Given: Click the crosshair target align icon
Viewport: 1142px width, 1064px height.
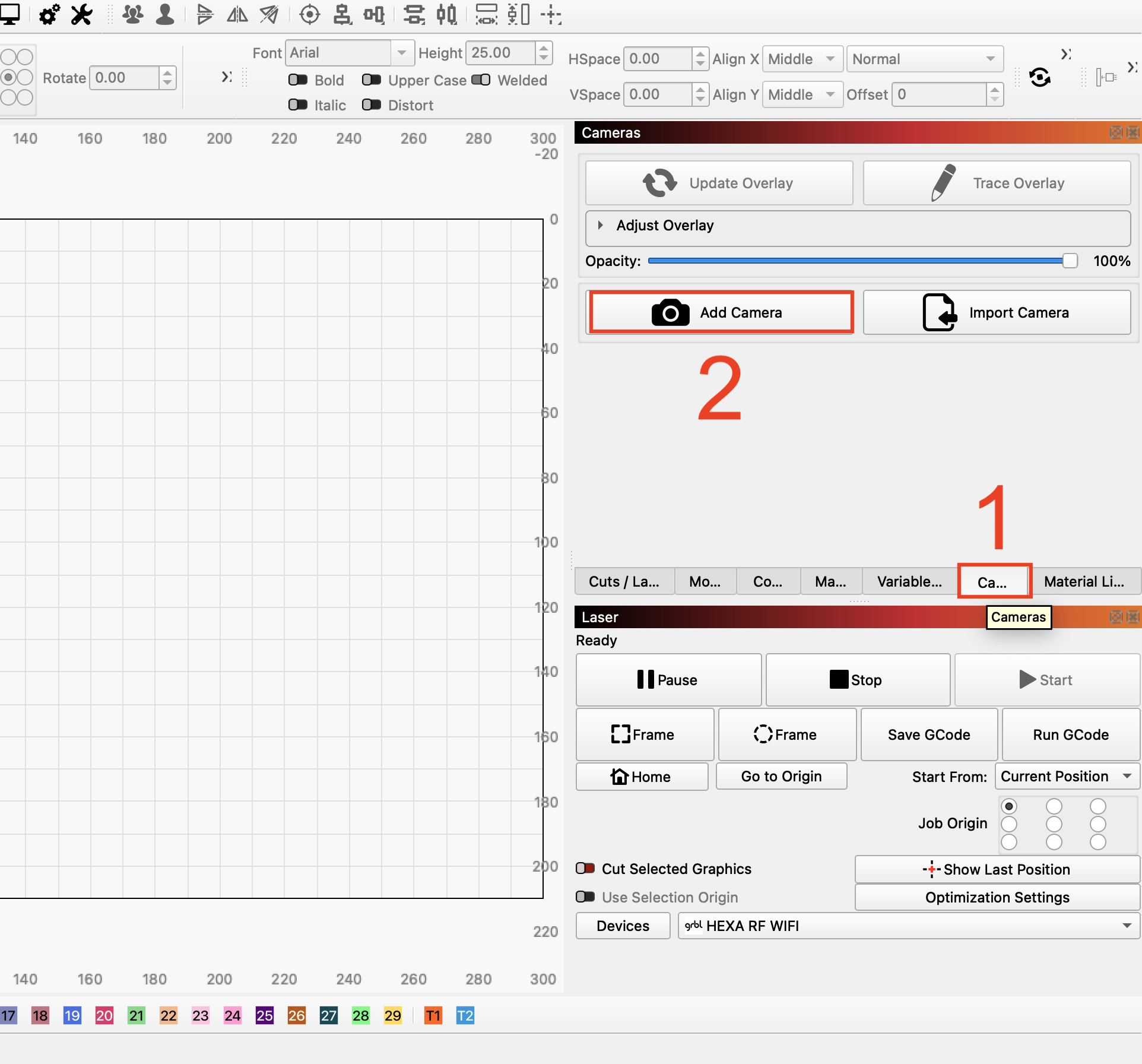Looking at the screenshot, I should 310,14.
